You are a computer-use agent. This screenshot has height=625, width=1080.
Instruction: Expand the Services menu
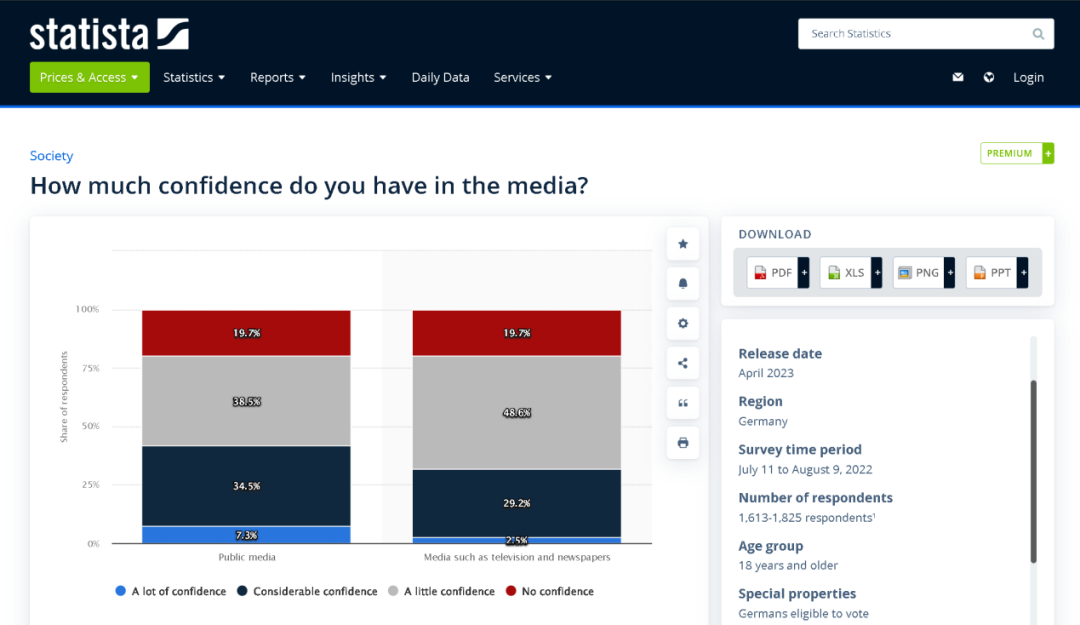(x=523, y=77)
